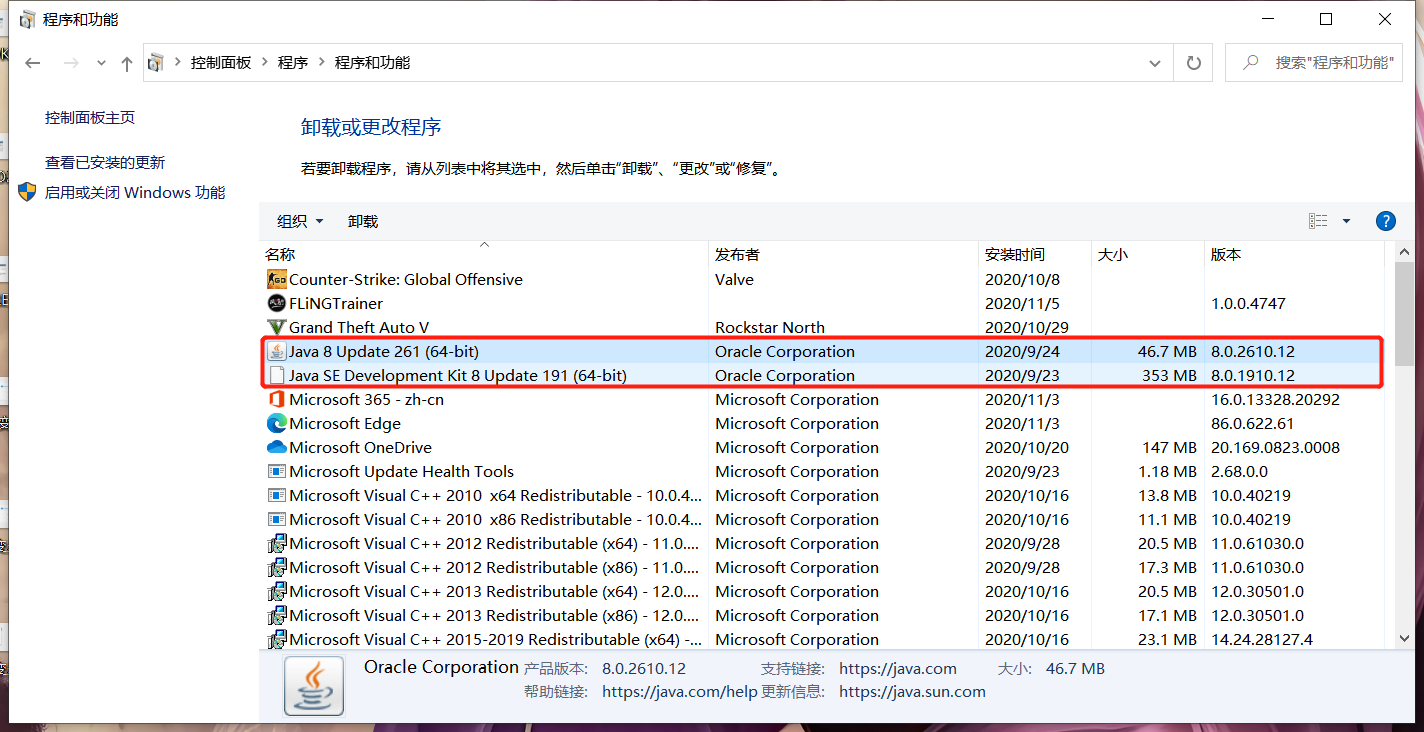This screenshot has height=732, width=1424.
Task: Open the https://java.sun.com update info link
Action: 912,692
